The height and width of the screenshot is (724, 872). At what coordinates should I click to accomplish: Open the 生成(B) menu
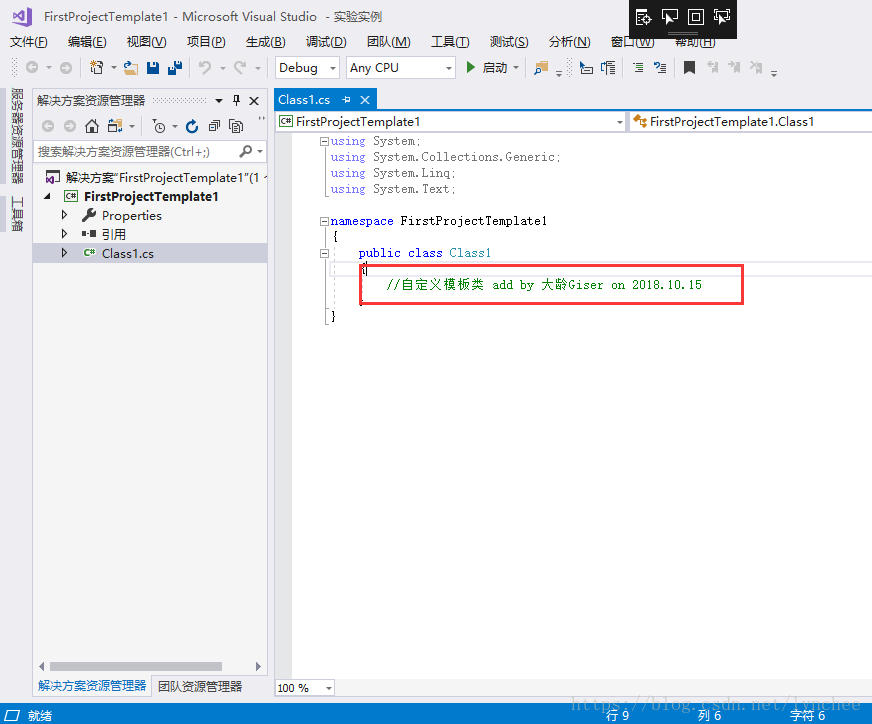click(265, 42)
